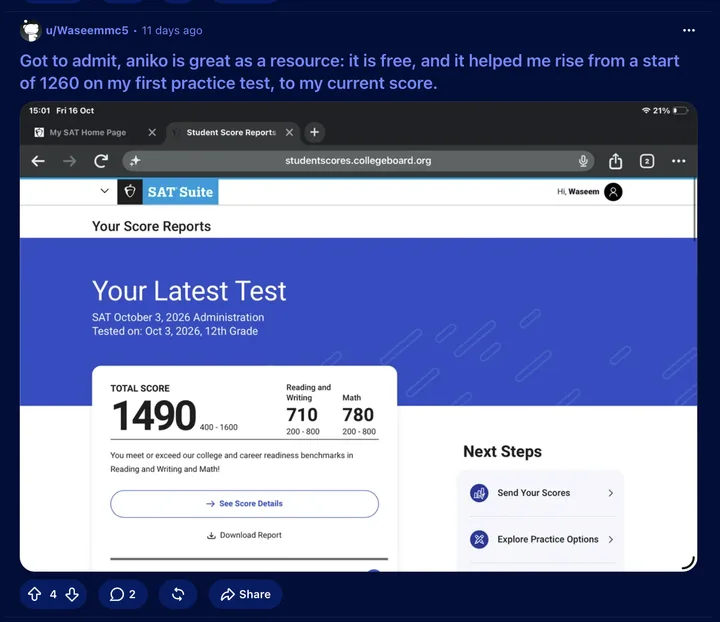
Task: Click the repost arrows icon button
Action: 178,594
